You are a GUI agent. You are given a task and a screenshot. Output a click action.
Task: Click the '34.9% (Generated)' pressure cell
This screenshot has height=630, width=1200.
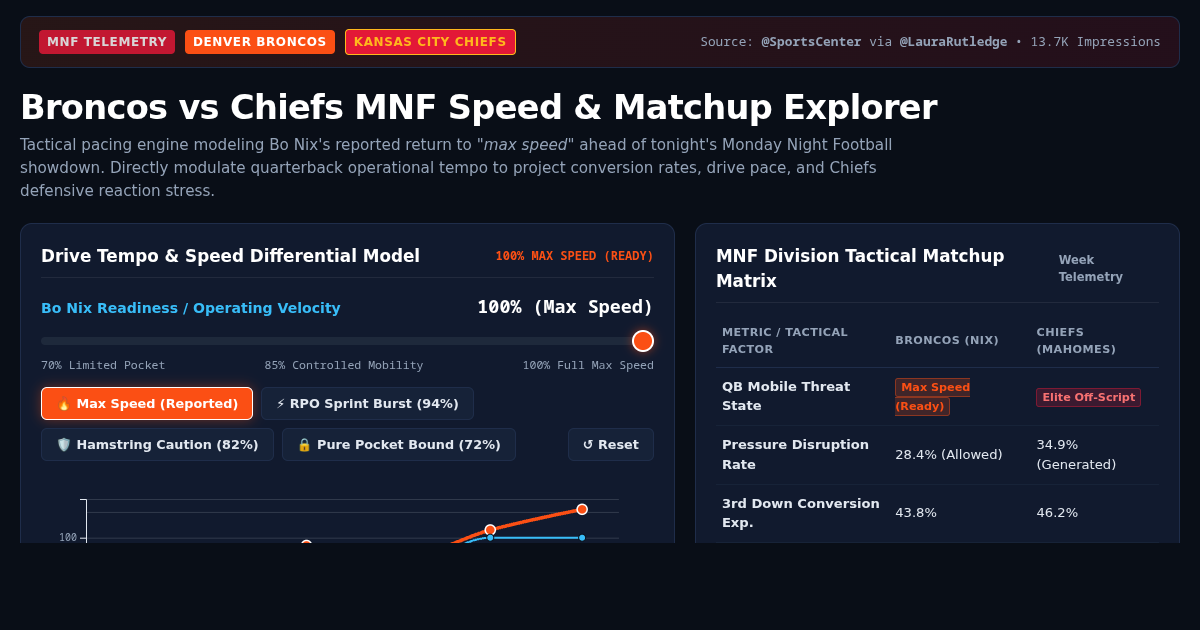1077,455
